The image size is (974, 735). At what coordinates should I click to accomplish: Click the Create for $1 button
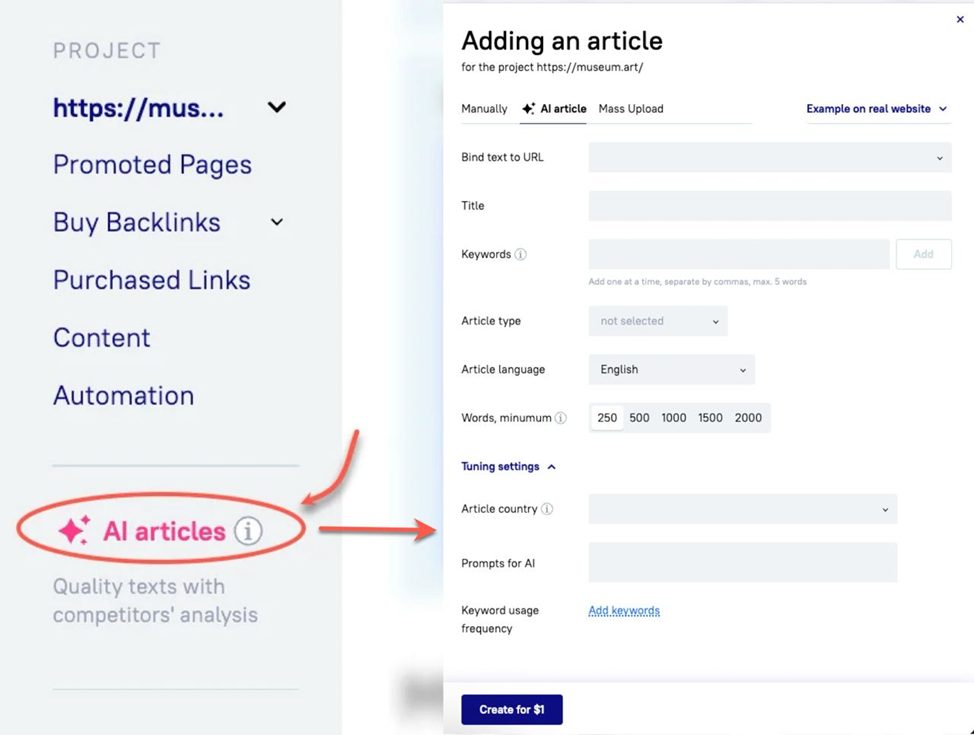511,710
